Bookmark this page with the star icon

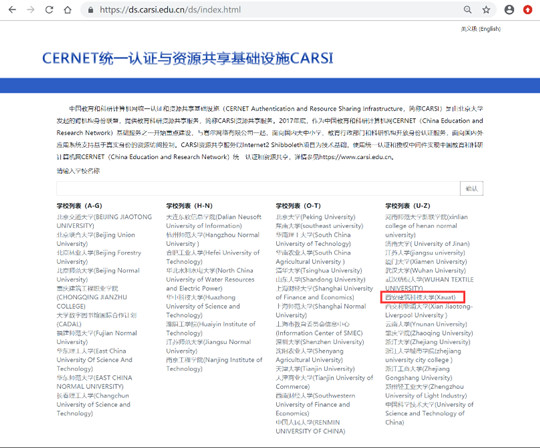pos(486,10)
